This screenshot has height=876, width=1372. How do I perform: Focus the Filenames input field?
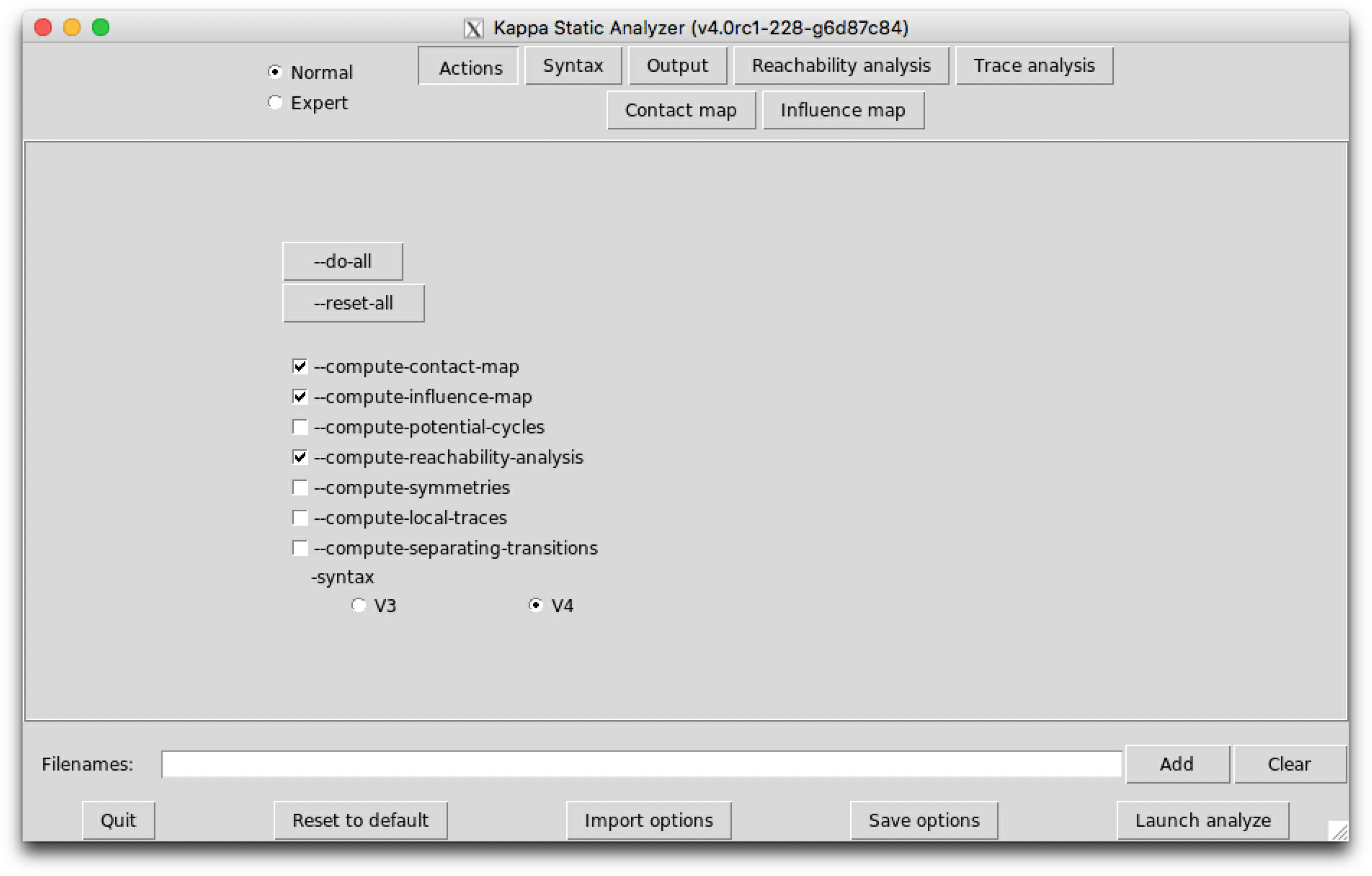(642, 764)
